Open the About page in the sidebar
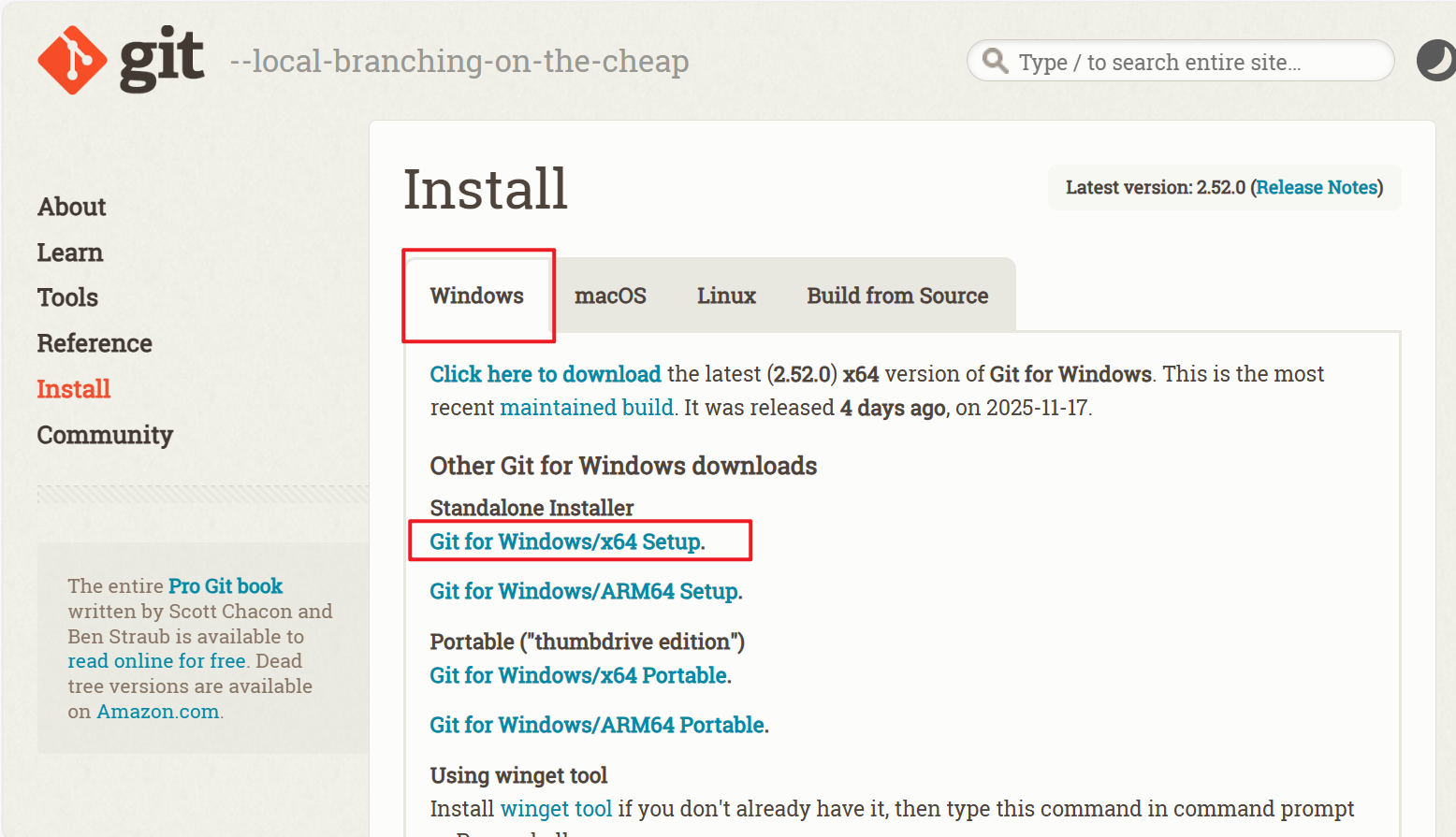Image resolution: width=1456 pixels, height=837 pixels. (72, 207)
